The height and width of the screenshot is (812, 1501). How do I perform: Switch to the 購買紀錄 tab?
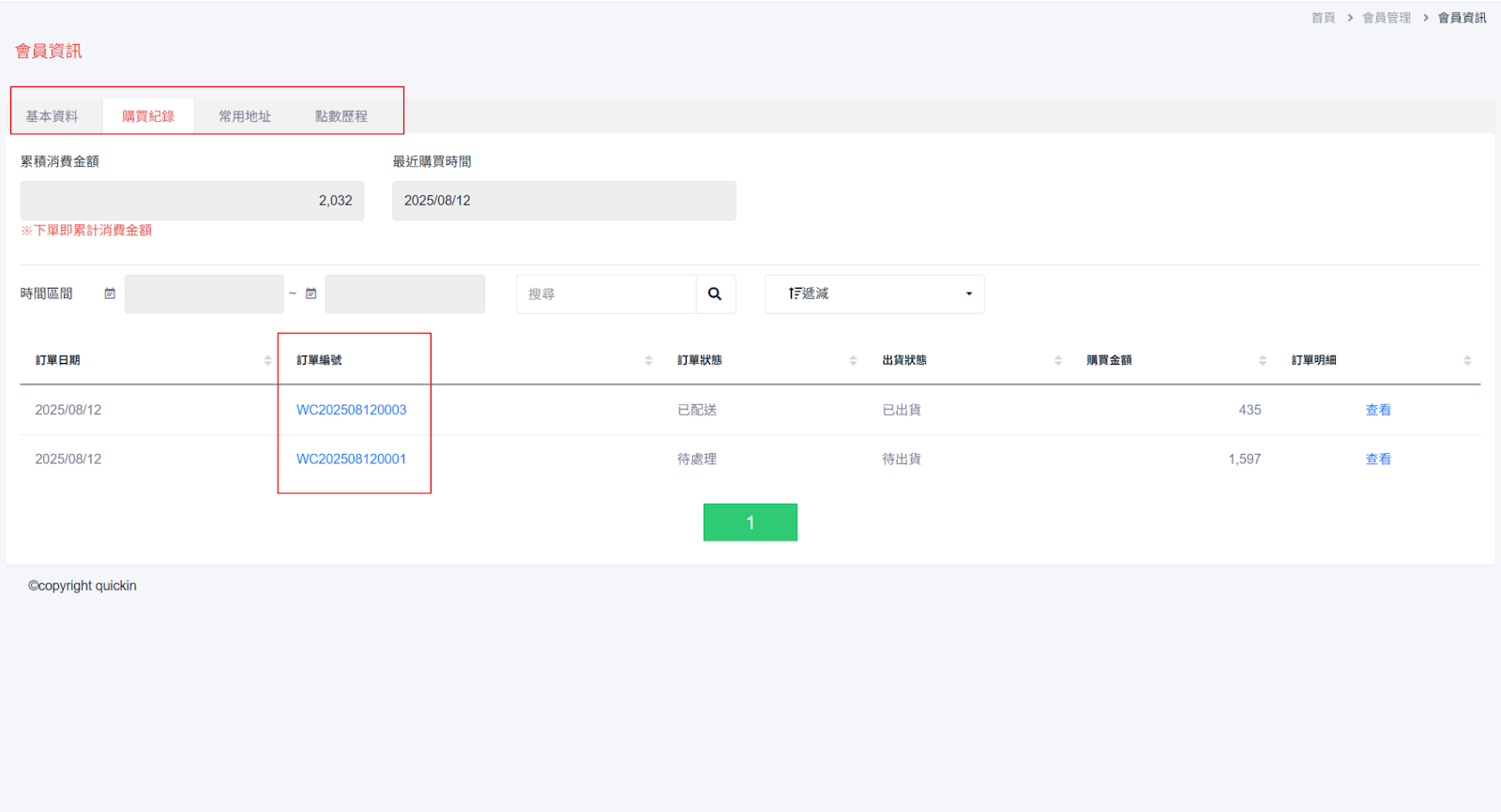tap(148, 116)
